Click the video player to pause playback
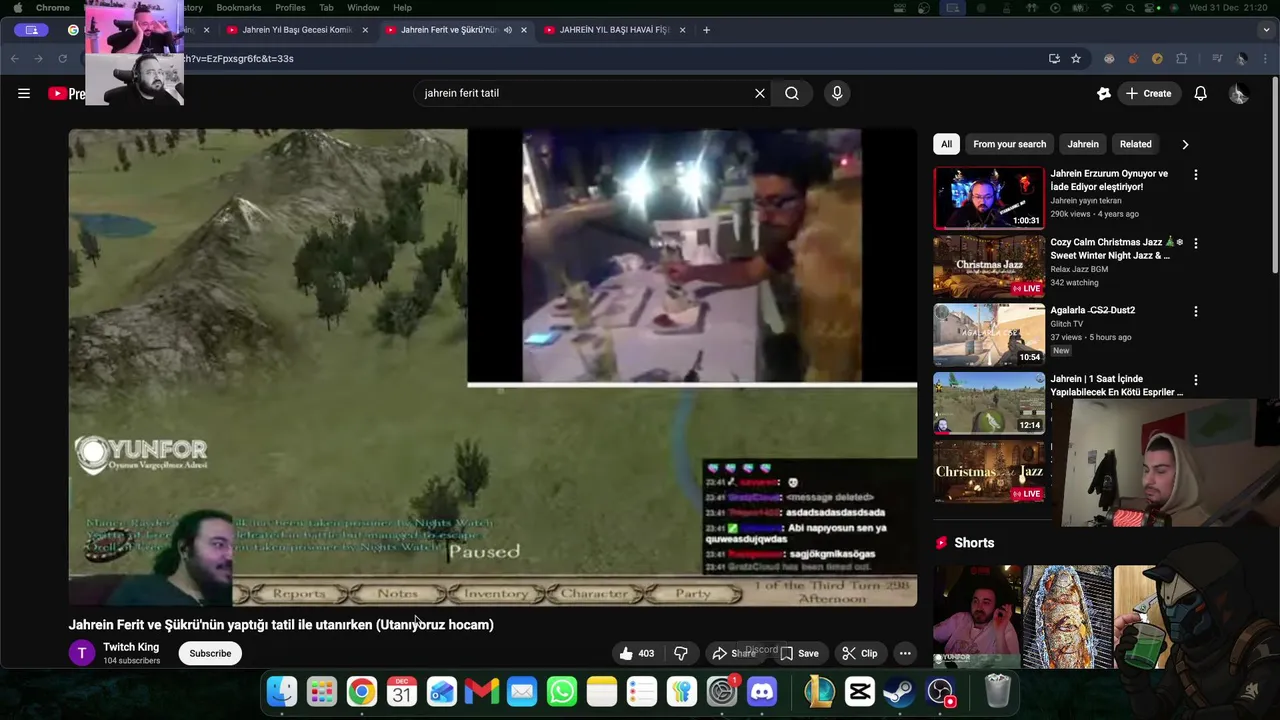Image resolution: width=1280 pixels, height=720 pixels. 492,367
